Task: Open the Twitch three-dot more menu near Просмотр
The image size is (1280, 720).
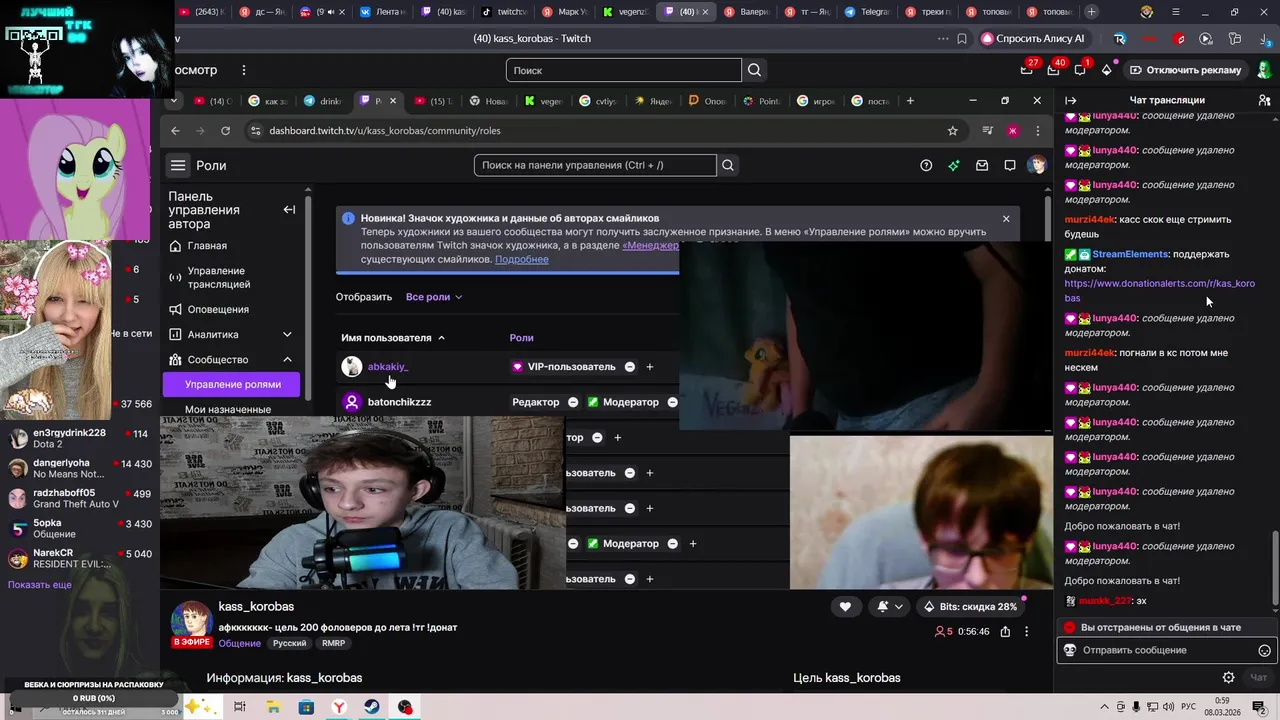Action: pyautogui.click(x=243, y=70)
